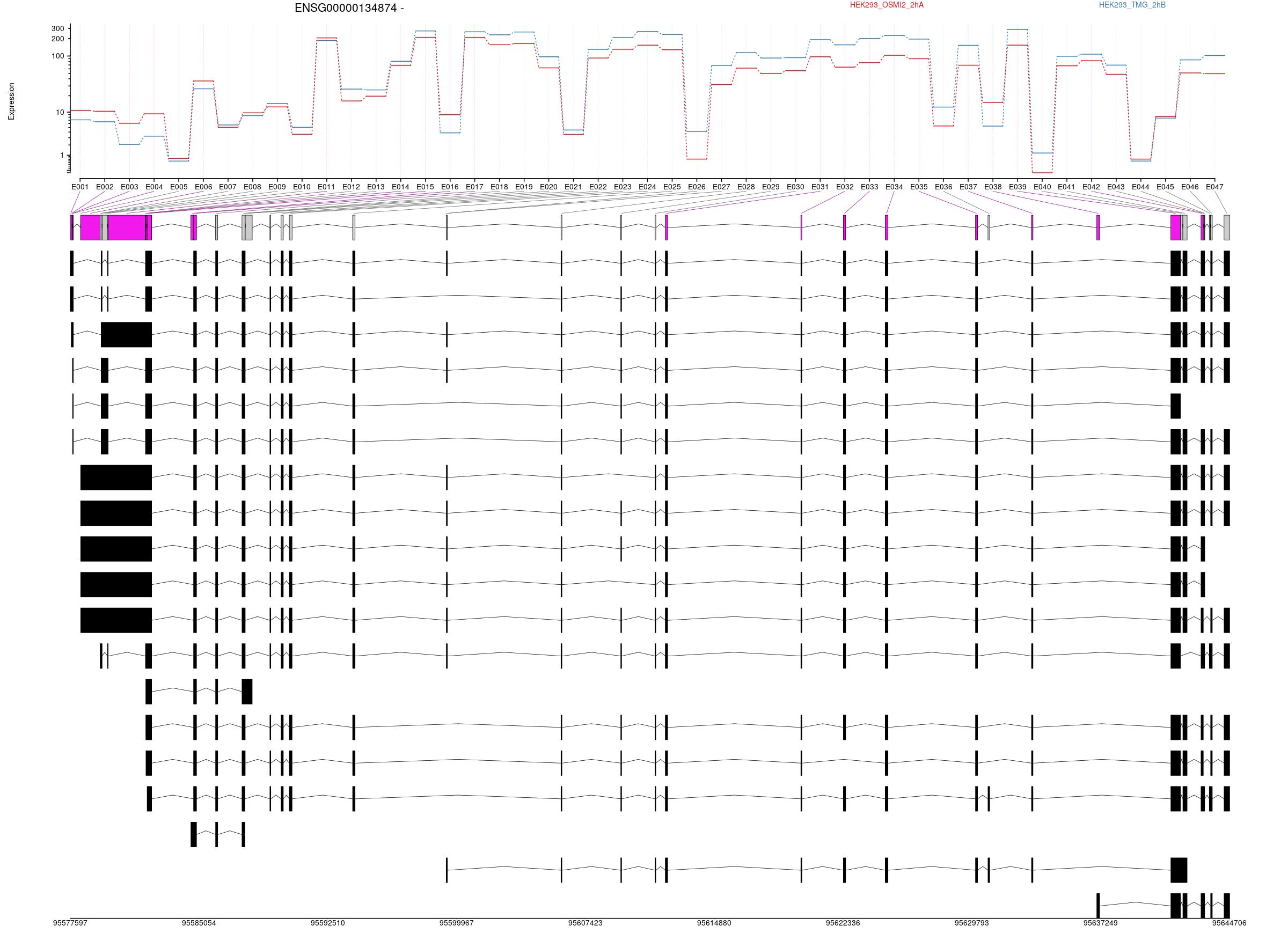Image resolution: width=1288 pixels, height=933 pixels.
Task: Select exon label E041
Action: (1066, 187)
